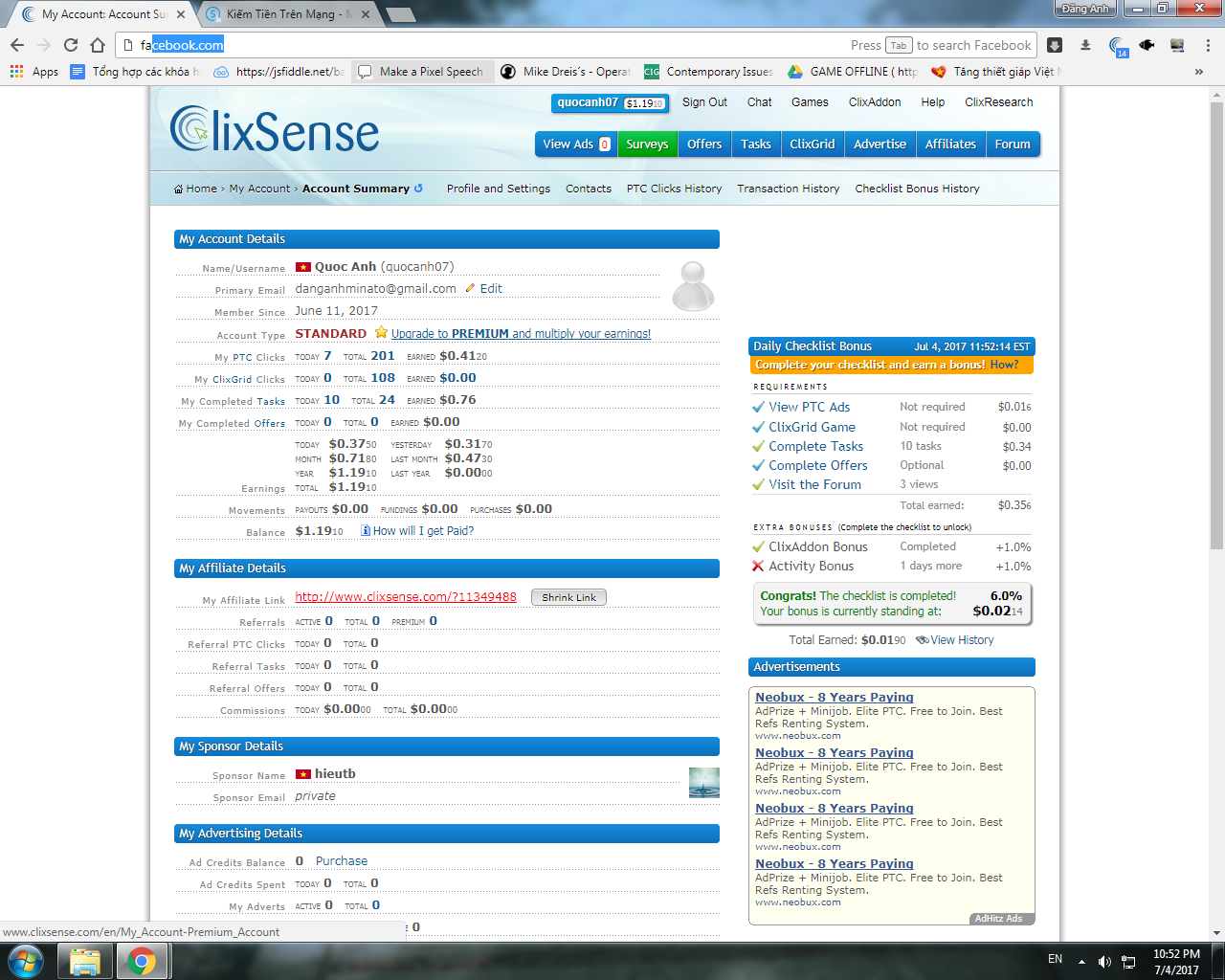Open the browser Home page

click(98, 45)
